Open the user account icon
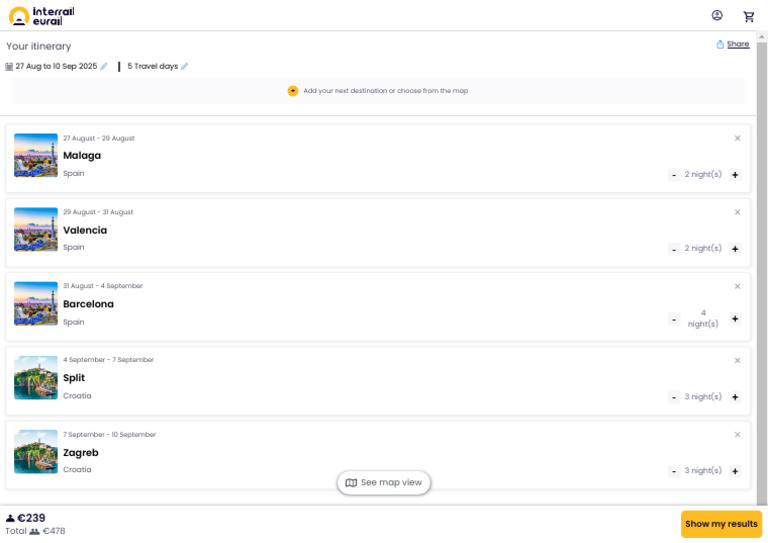Viewport: 768px width, 543px height. 717,16
